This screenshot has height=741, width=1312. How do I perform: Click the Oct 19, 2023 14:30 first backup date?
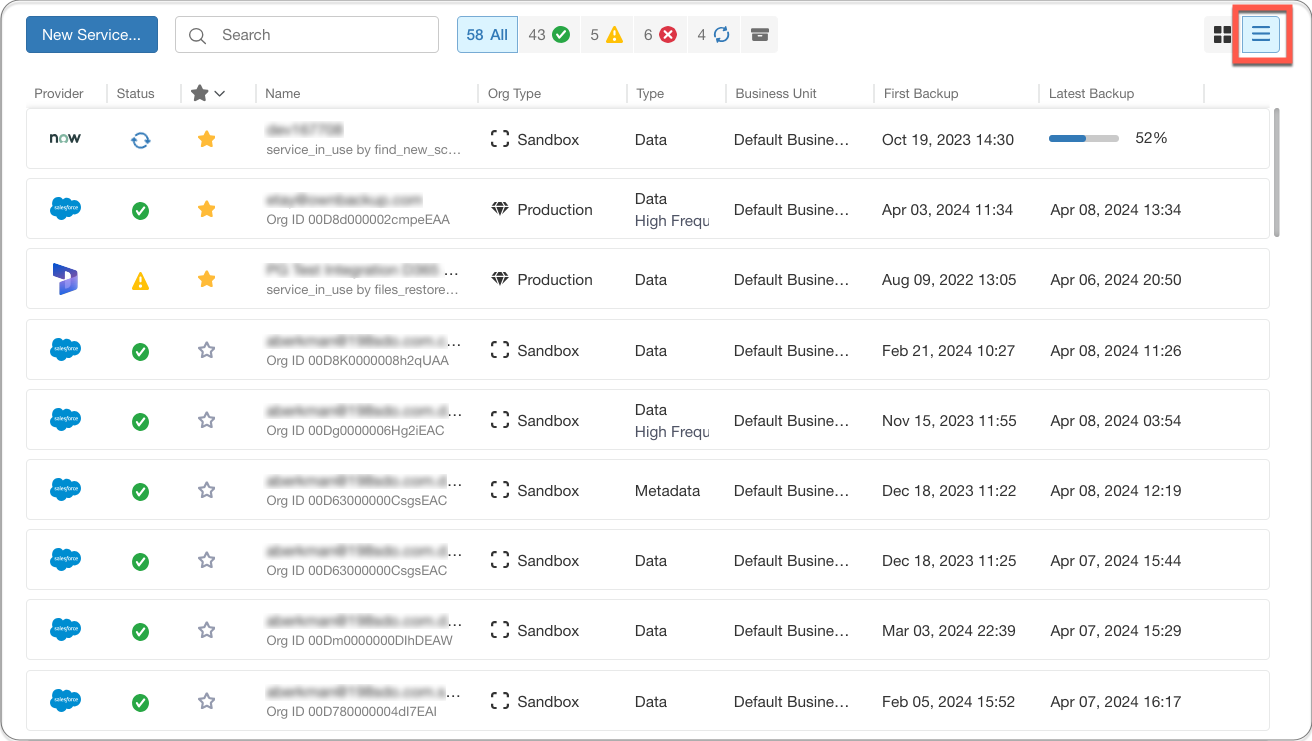pos(948,139)
